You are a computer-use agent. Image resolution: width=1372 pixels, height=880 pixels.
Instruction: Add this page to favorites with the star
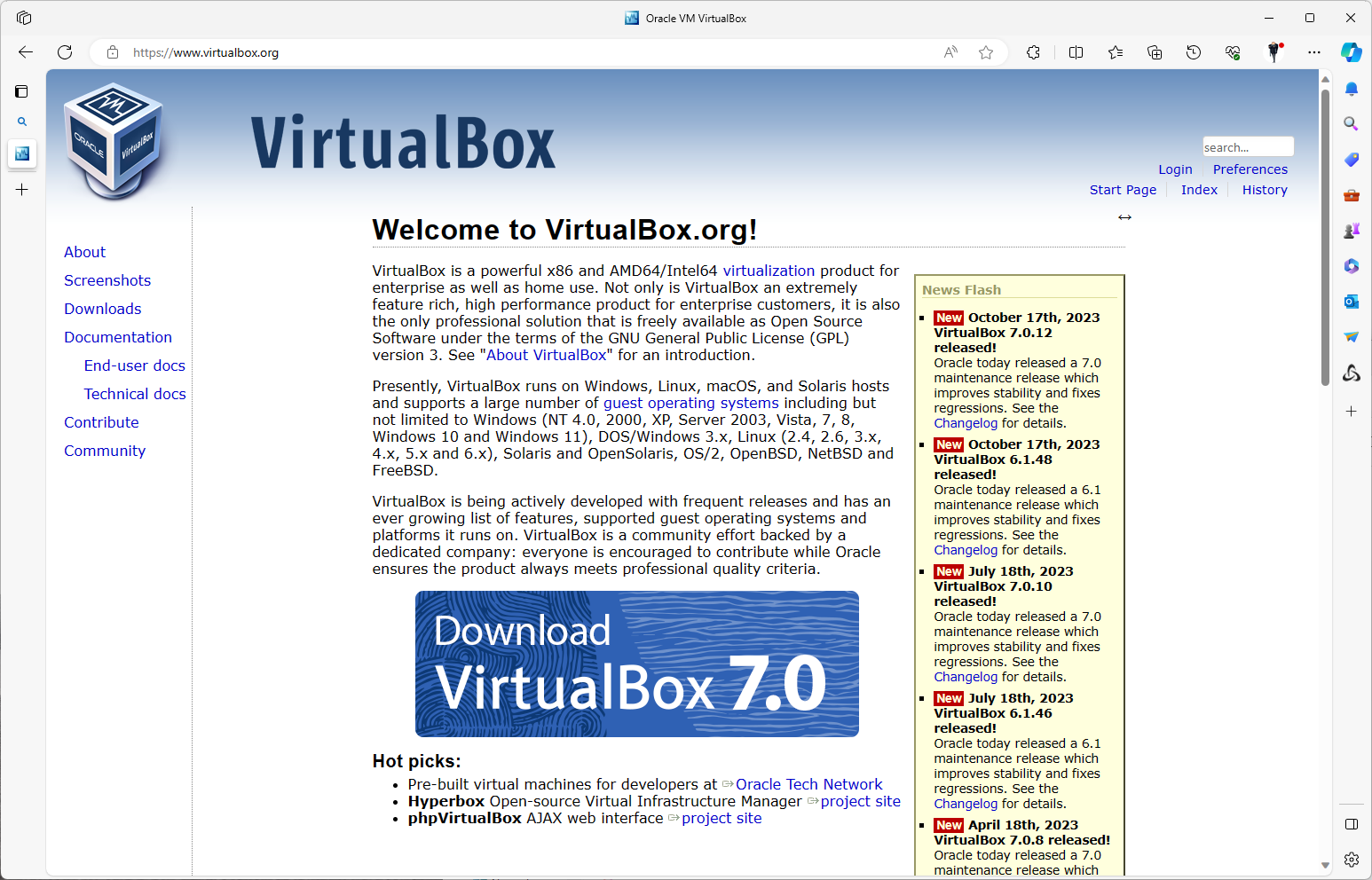click(x=985, y=52)
